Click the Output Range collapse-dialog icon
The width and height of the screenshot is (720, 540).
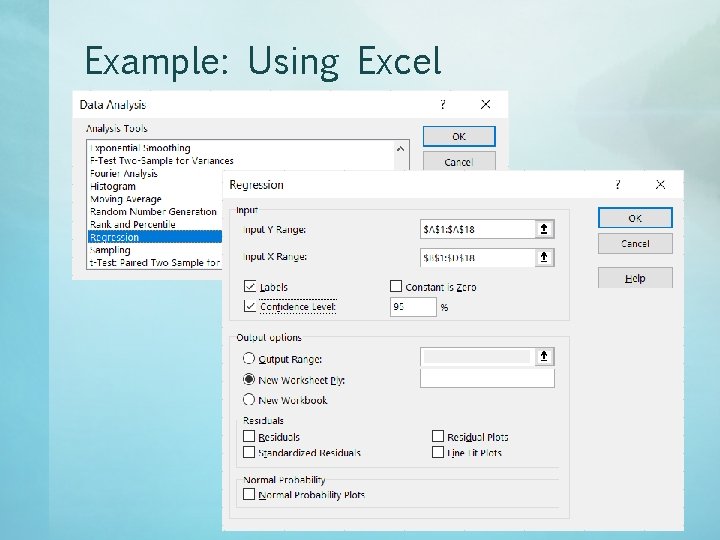[545, 356]
